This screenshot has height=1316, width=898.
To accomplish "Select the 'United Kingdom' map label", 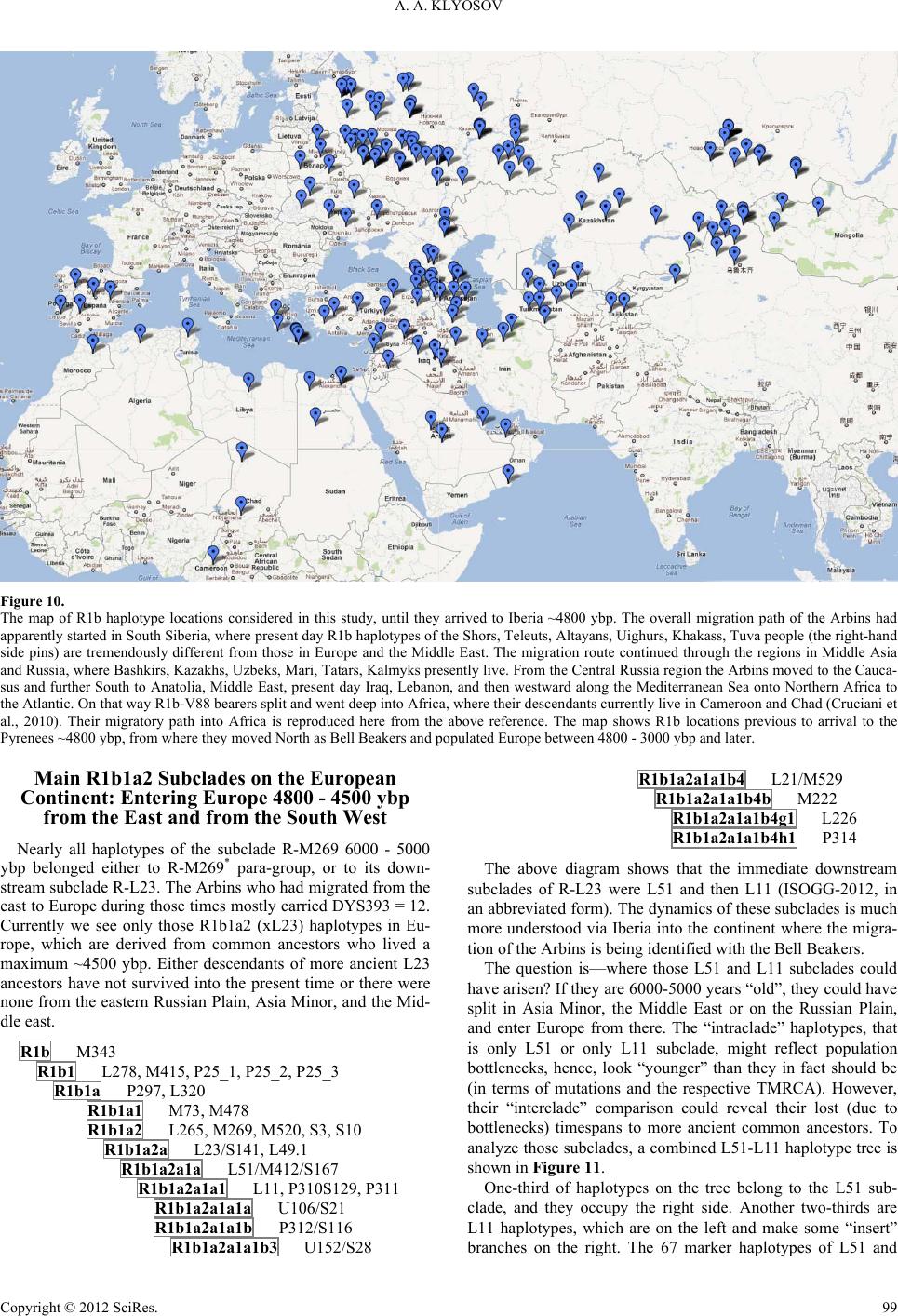I will click(x=101, y=143).
